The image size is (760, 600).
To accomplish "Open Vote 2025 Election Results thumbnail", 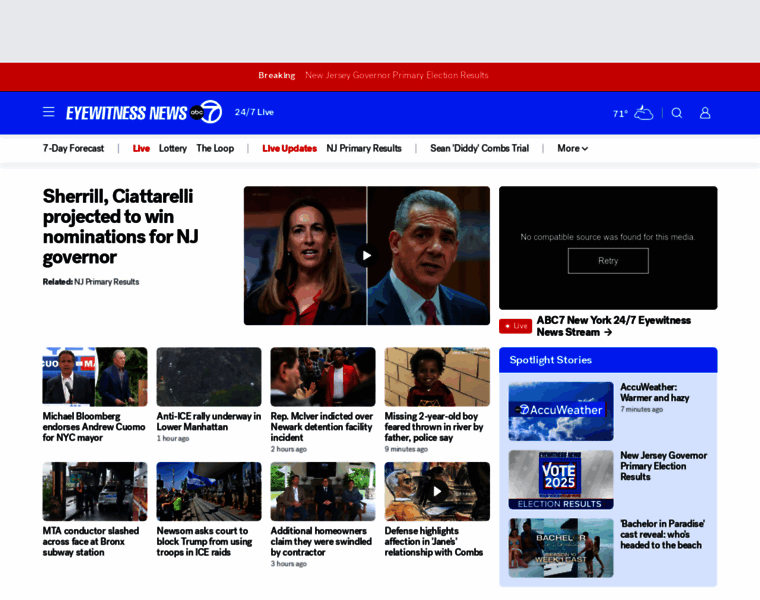I will click(561, 480).
